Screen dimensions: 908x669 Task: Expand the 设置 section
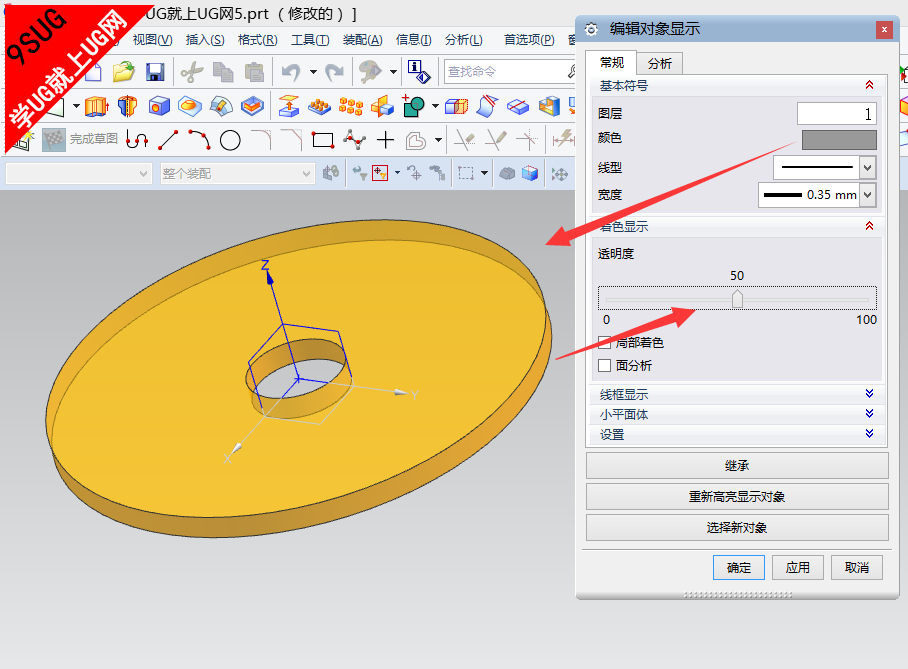[869, 433]
